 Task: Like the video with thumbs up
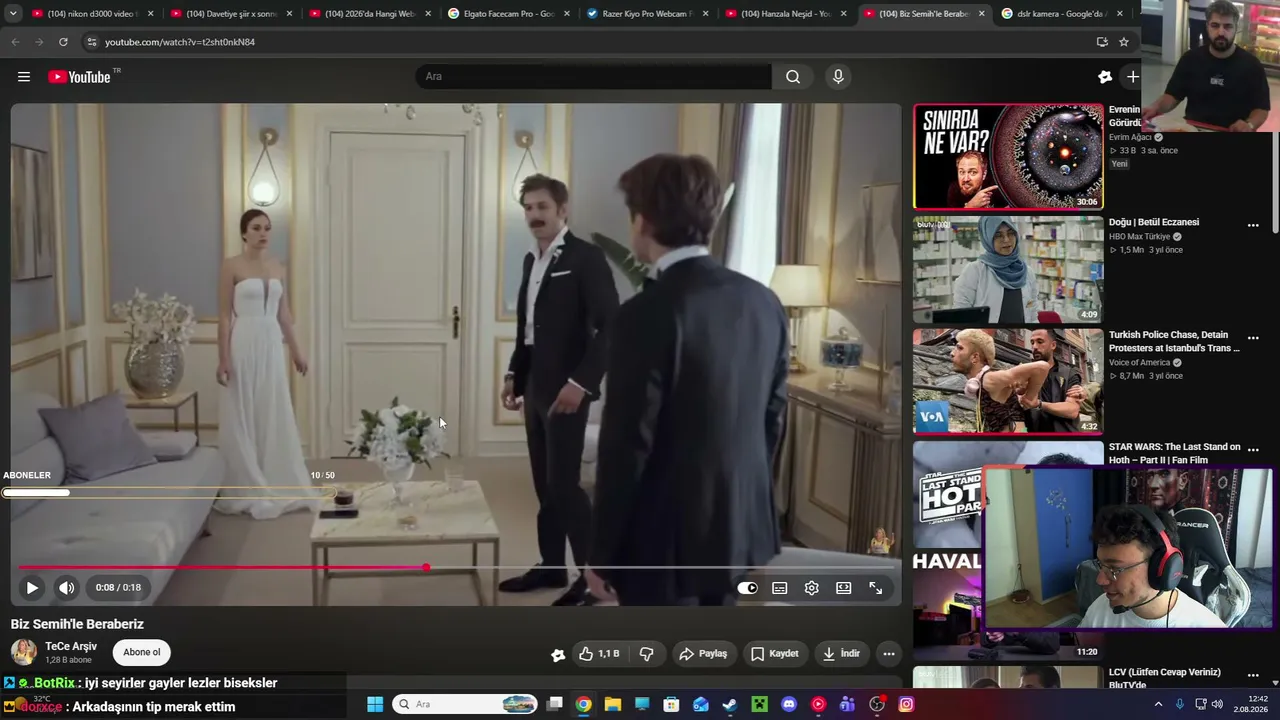coord(598,654)
